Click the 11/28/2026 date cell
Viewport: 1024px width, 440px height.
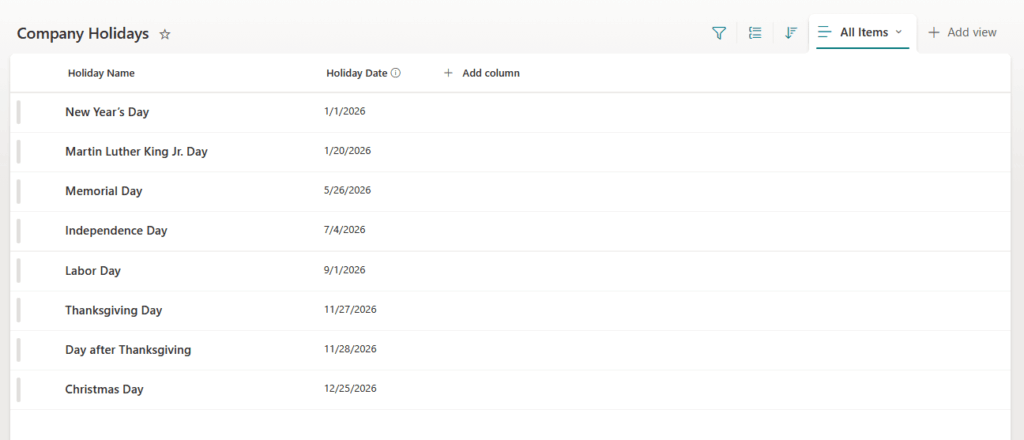(350, 349)
